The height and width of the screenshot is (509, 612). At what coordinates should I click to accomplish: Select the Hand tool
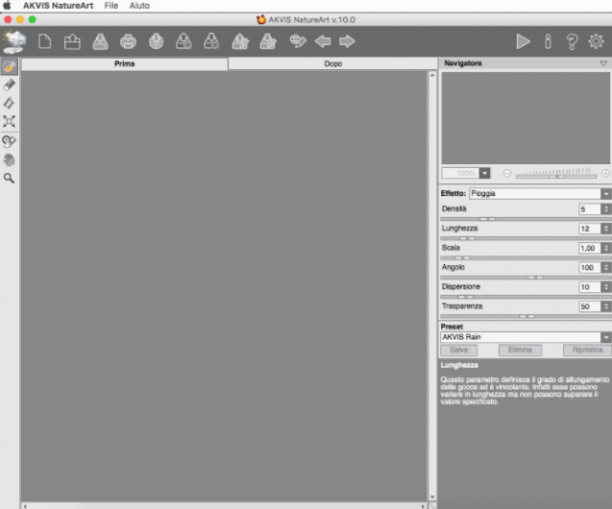pyautogui.click(x=9, y=160)
